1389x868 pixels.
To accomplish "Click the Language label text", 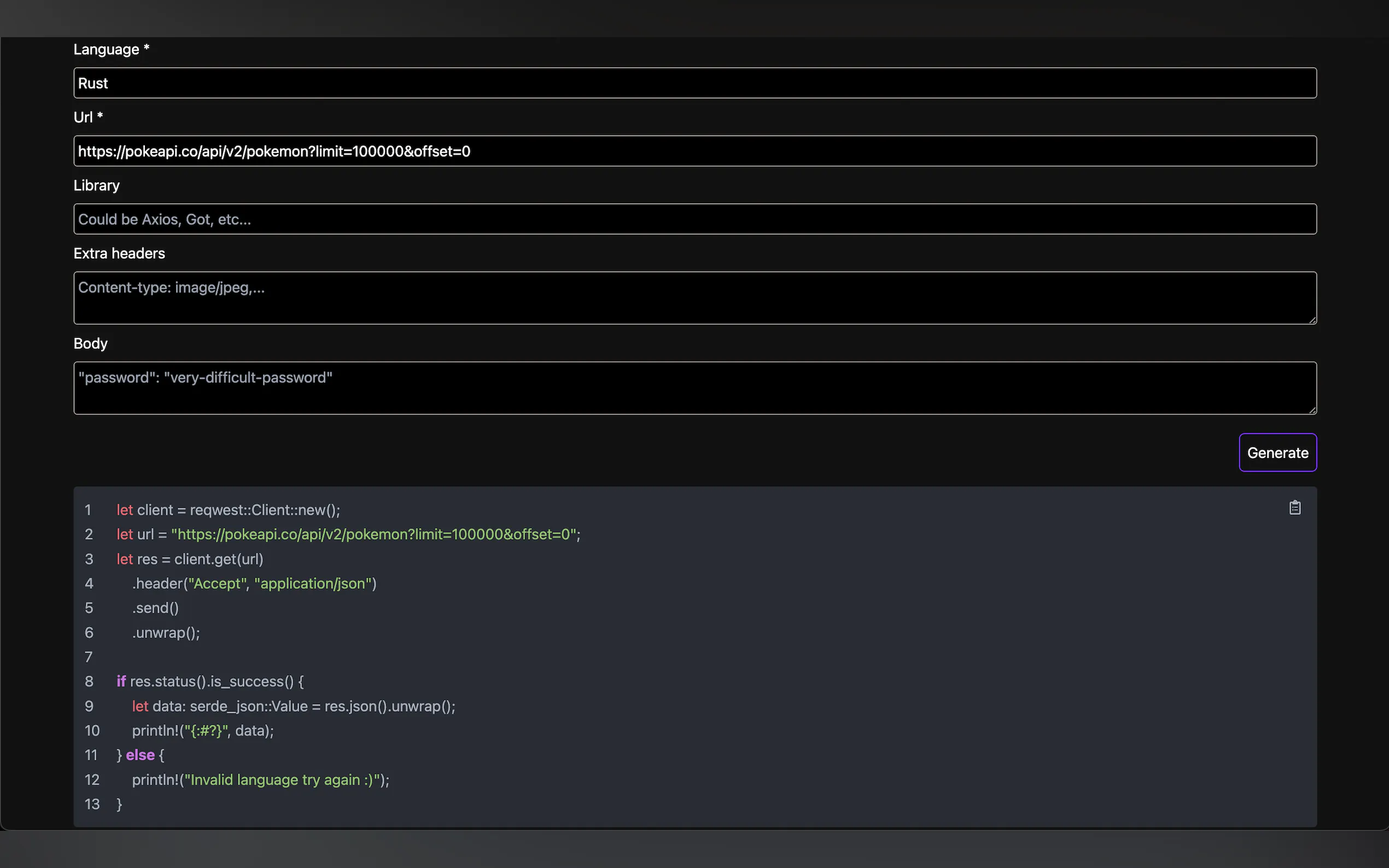I will (106, 50).
